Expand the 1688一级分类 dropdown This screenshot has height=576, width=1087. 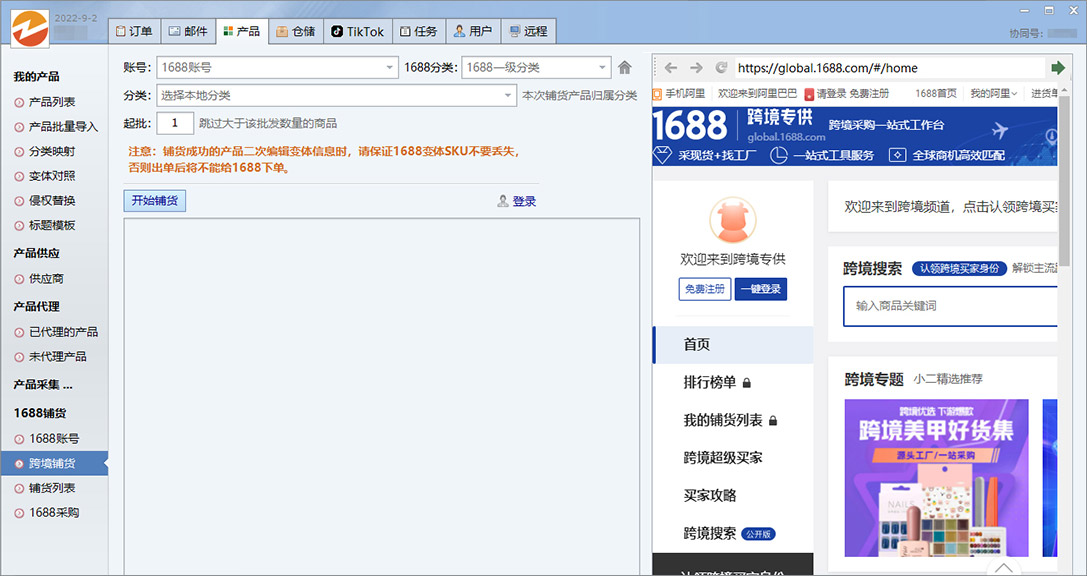pyautogui.click(x=536, y=67)
